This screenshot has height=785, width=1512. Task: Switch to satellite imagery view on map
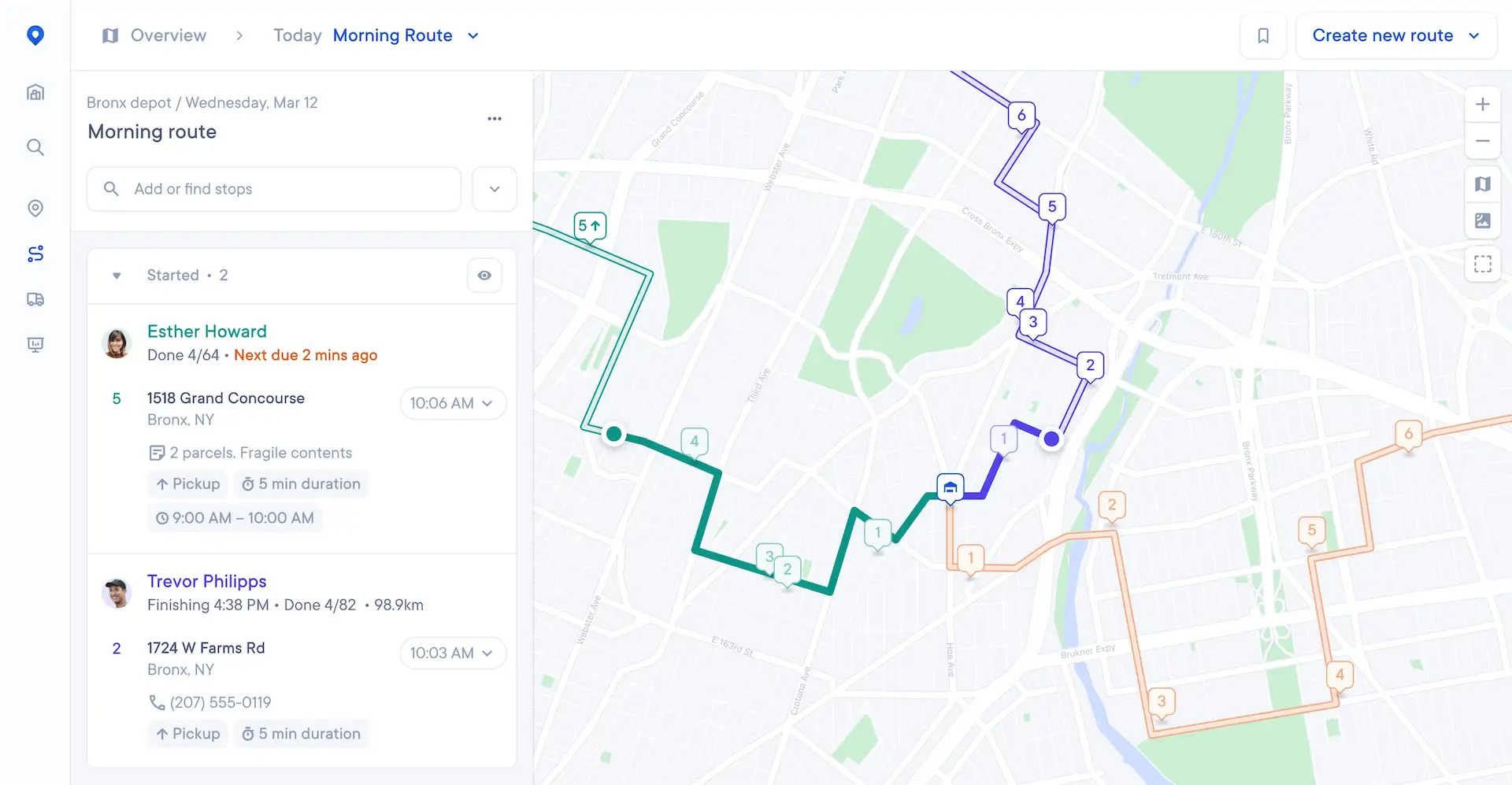(1483, 221)
